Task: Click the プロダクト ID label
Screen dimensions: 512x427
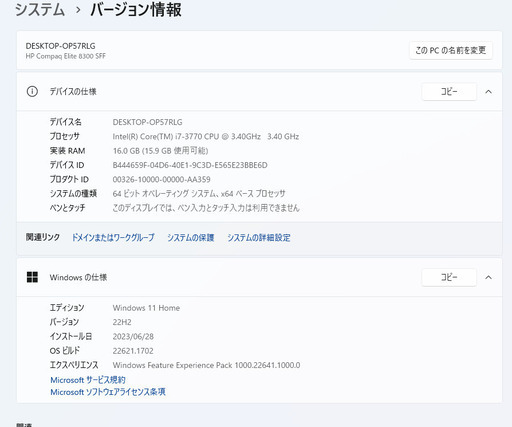Action: coord(69,179)
